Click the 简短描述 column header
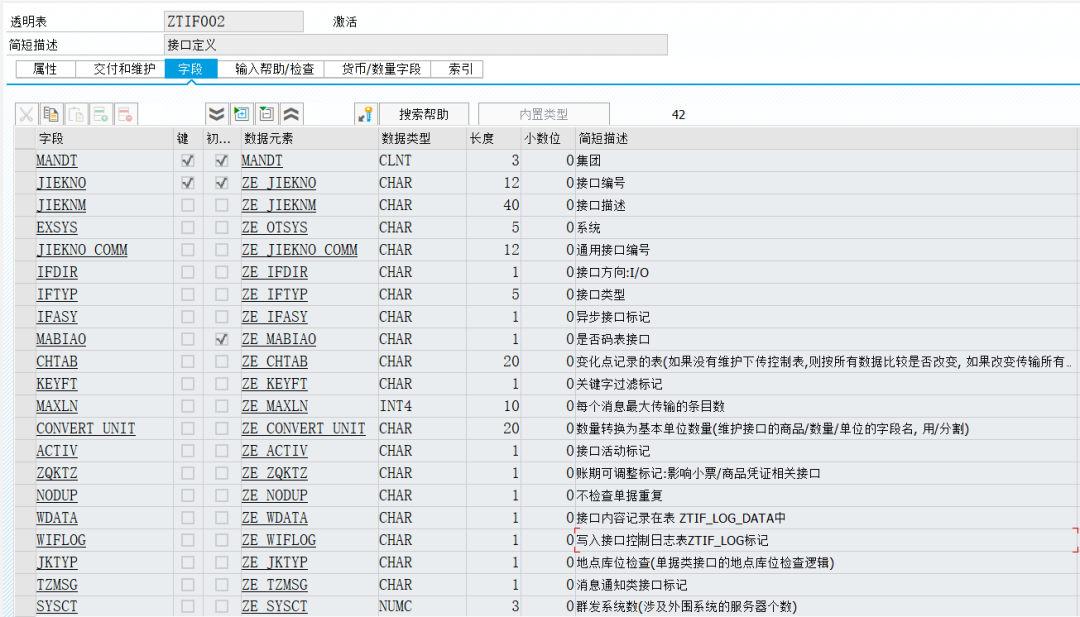The height and width of the screenshot is (617, 1080). click(x=827, y=138)
